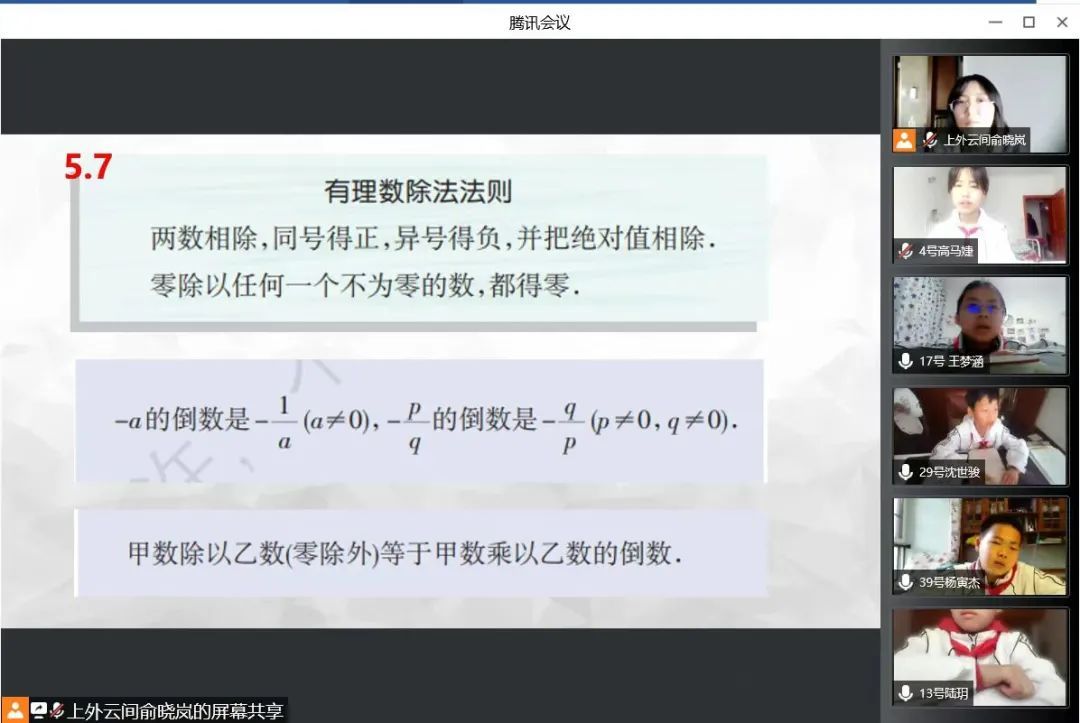The image size is (1080, 723).
Task: Select the 17号 王梦涵 video thumbnail
Action: click(x=979, y=325)
